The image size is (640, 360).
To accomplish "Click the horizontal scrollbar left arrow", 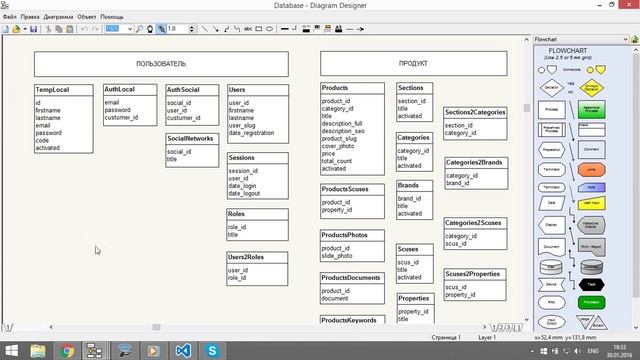I will [x=51, y=327].
